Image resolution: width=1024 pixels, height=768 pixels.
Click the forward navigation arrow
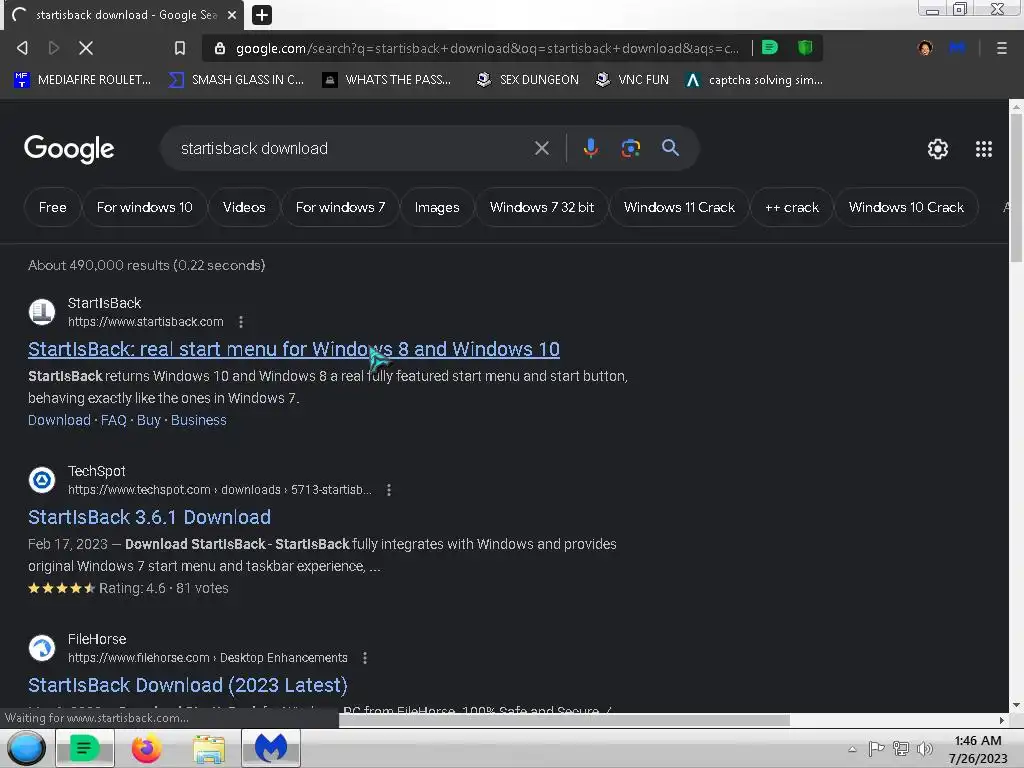(x=54, y=48)
